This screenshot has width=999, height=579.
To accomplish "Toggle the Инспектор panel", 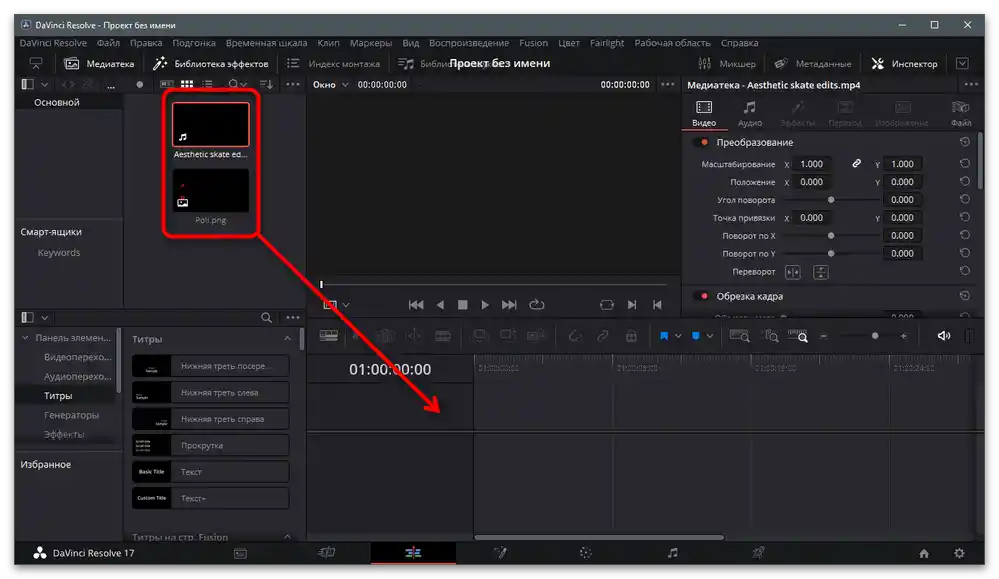I will [x=905, y=64].
